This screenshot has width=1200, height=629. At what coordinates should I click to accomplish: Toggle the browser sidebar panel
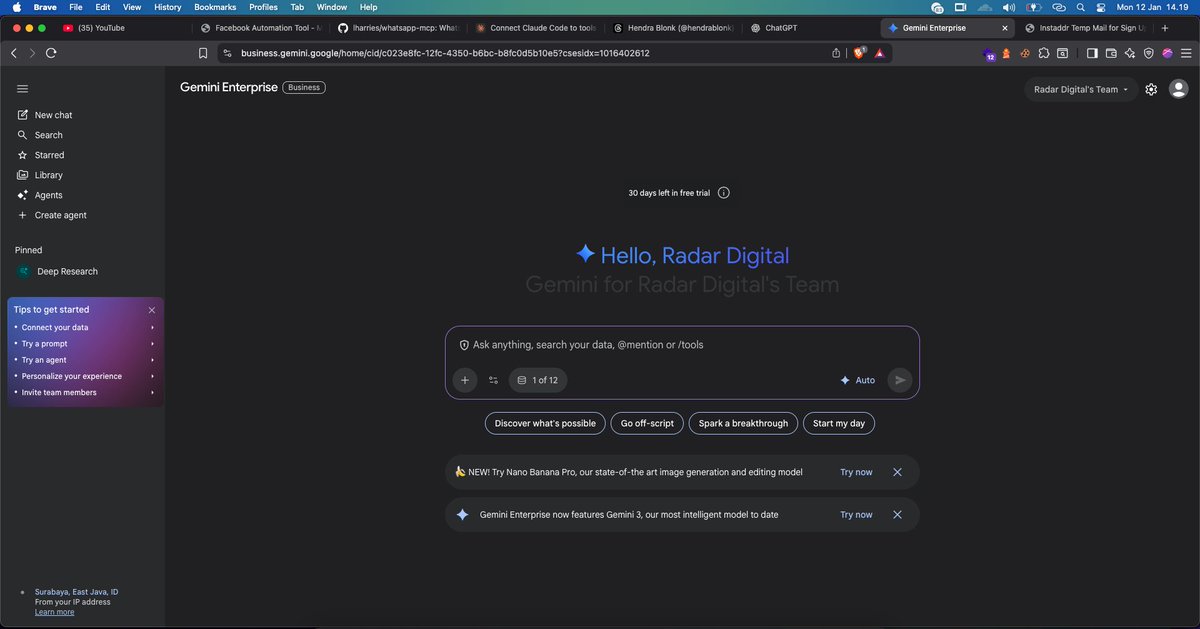coord(1092,53)
